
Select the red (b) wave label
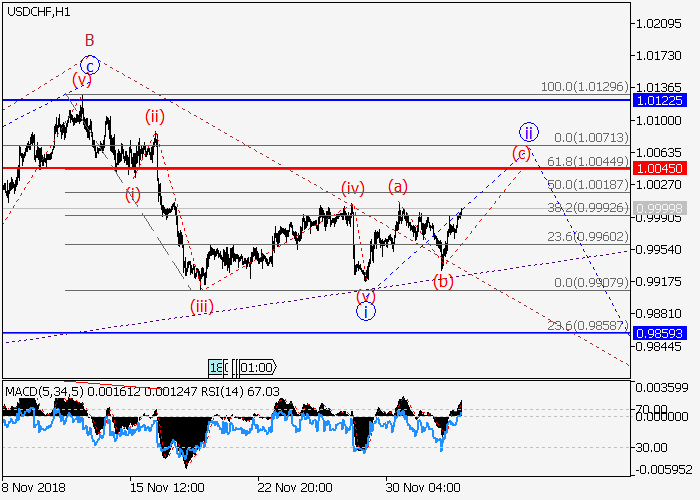tap(443, 279)
